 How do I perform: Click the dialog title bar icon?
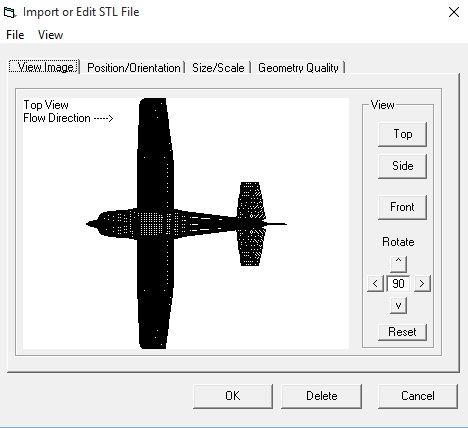(9, 12)
